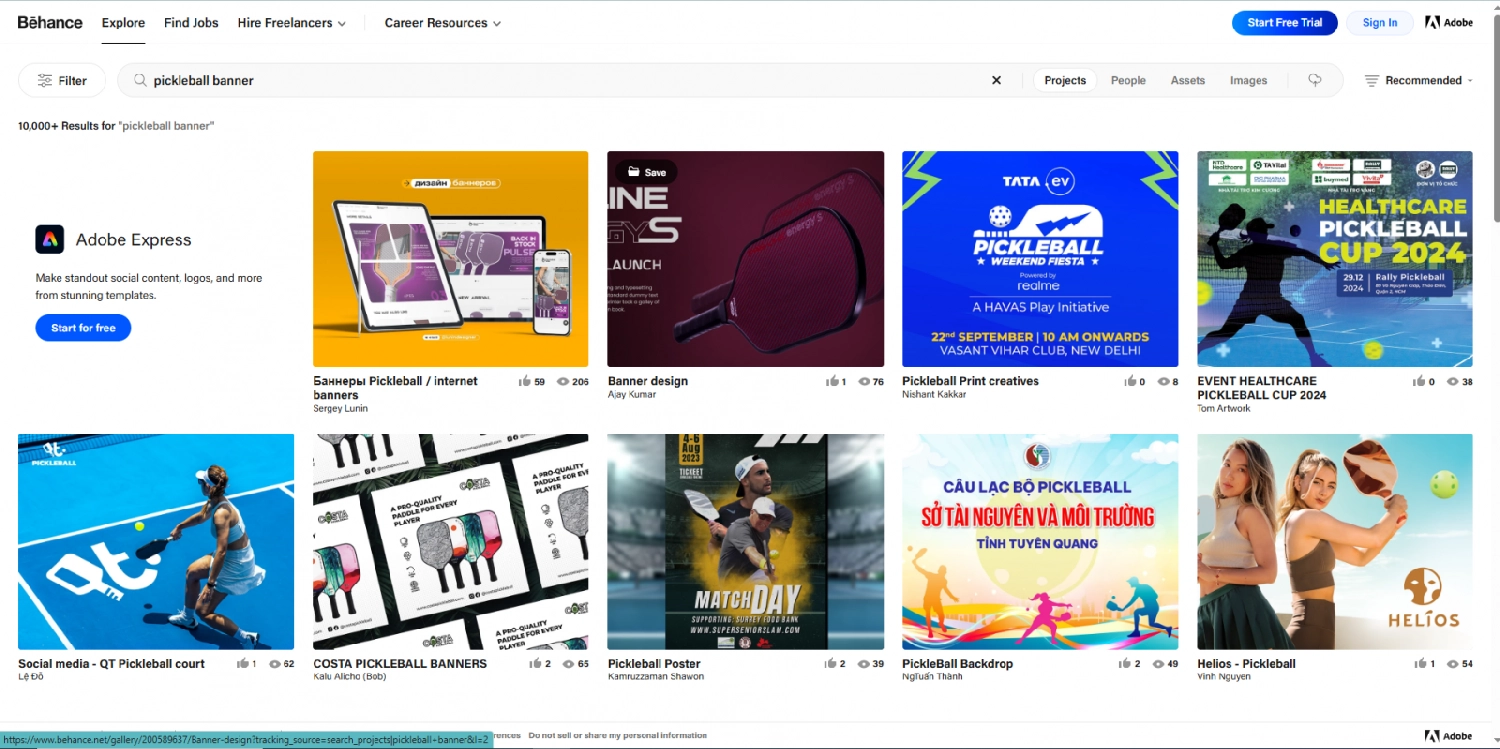Click the Sign In button
This screenshot has height=749, width=1500.
coord(1380,22)
